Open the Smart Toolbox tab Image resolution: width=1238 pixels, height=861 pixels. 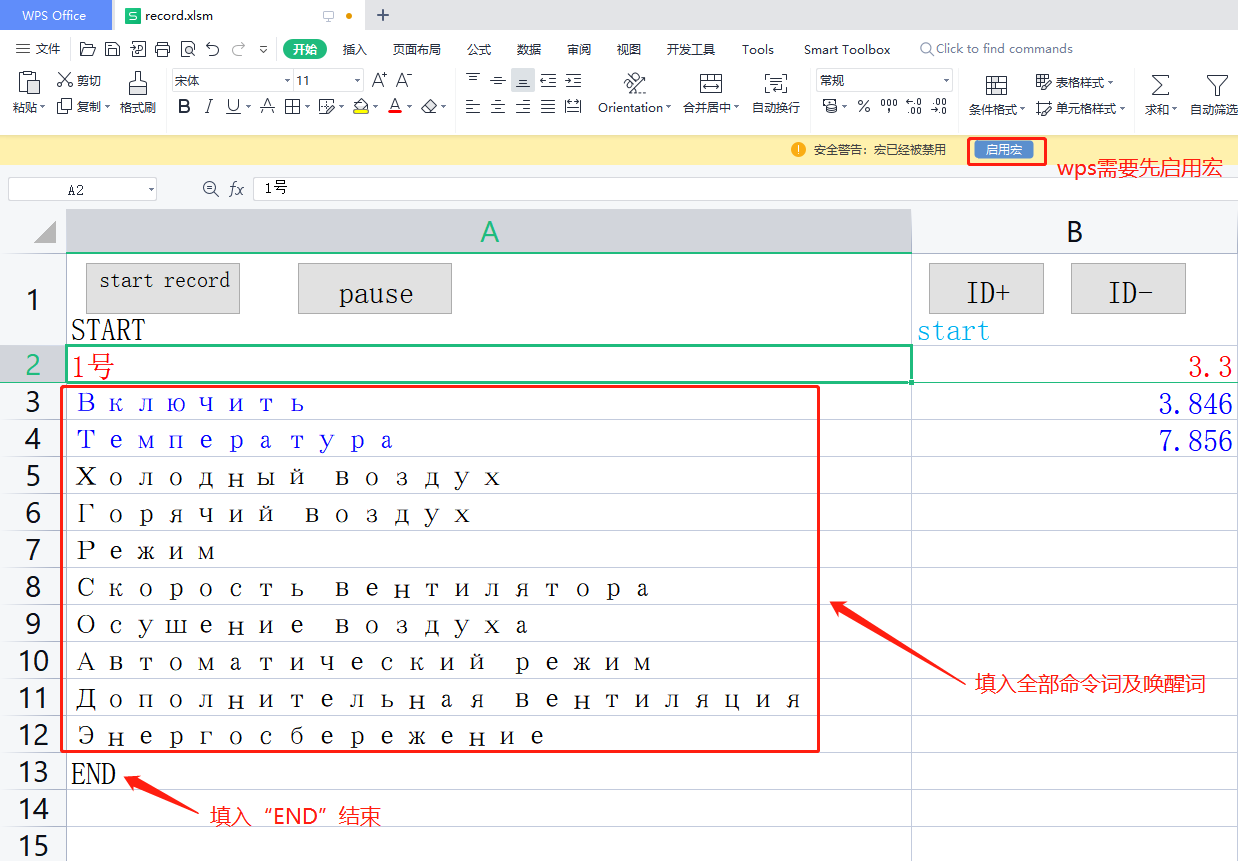(846, 49)
